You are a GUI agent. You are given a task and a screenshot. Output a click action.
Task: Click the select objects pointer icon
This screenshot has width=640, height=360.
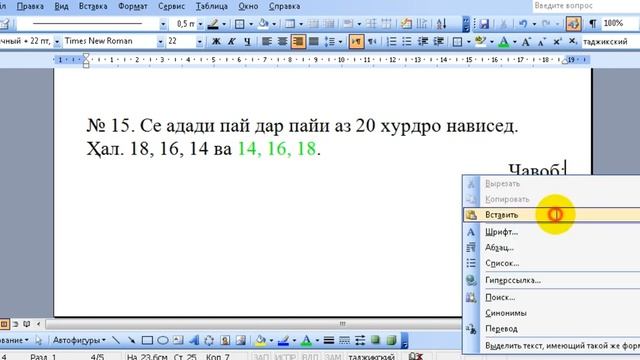(39, 340)
